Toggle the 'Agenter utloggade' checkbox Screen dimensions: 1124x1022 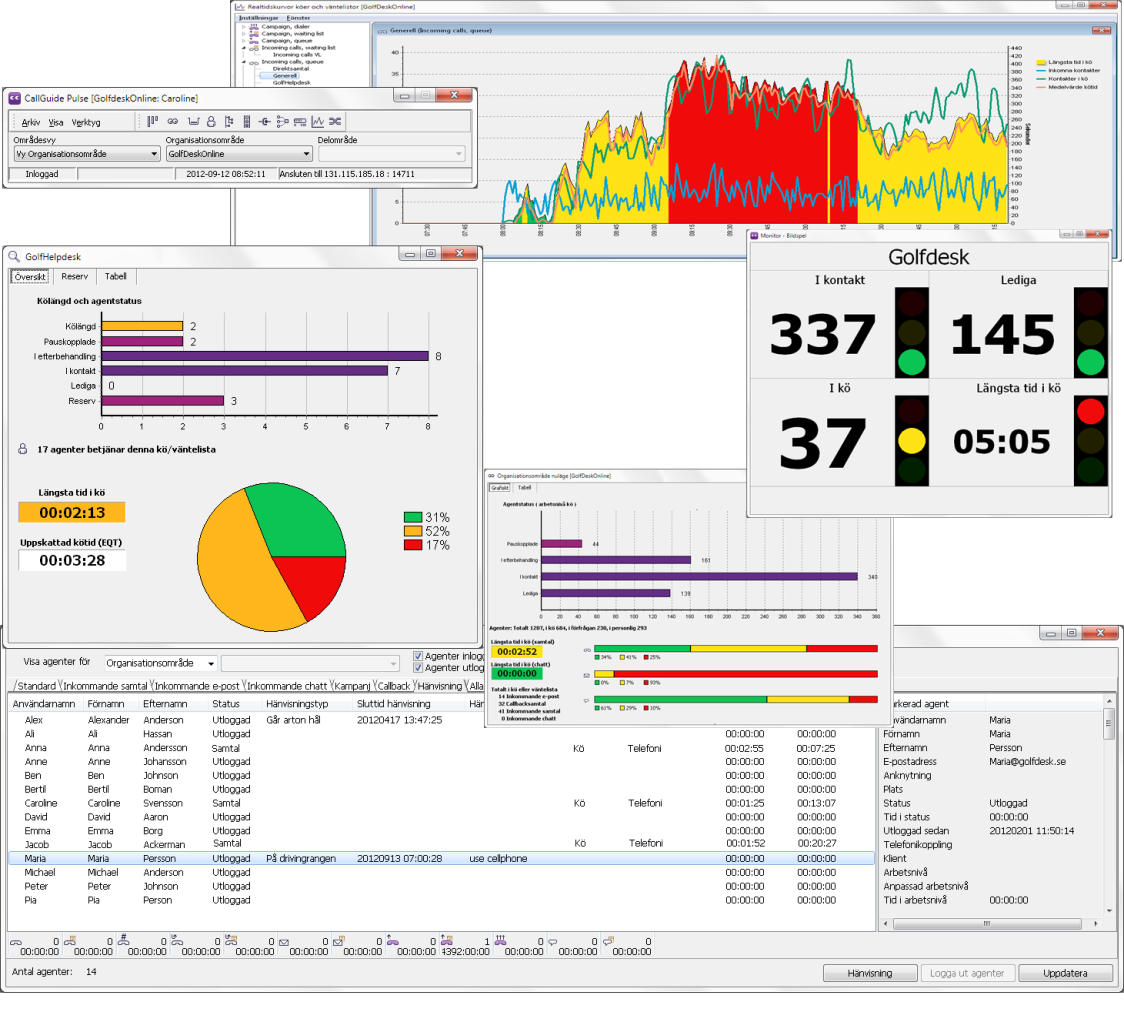(419, 669)
